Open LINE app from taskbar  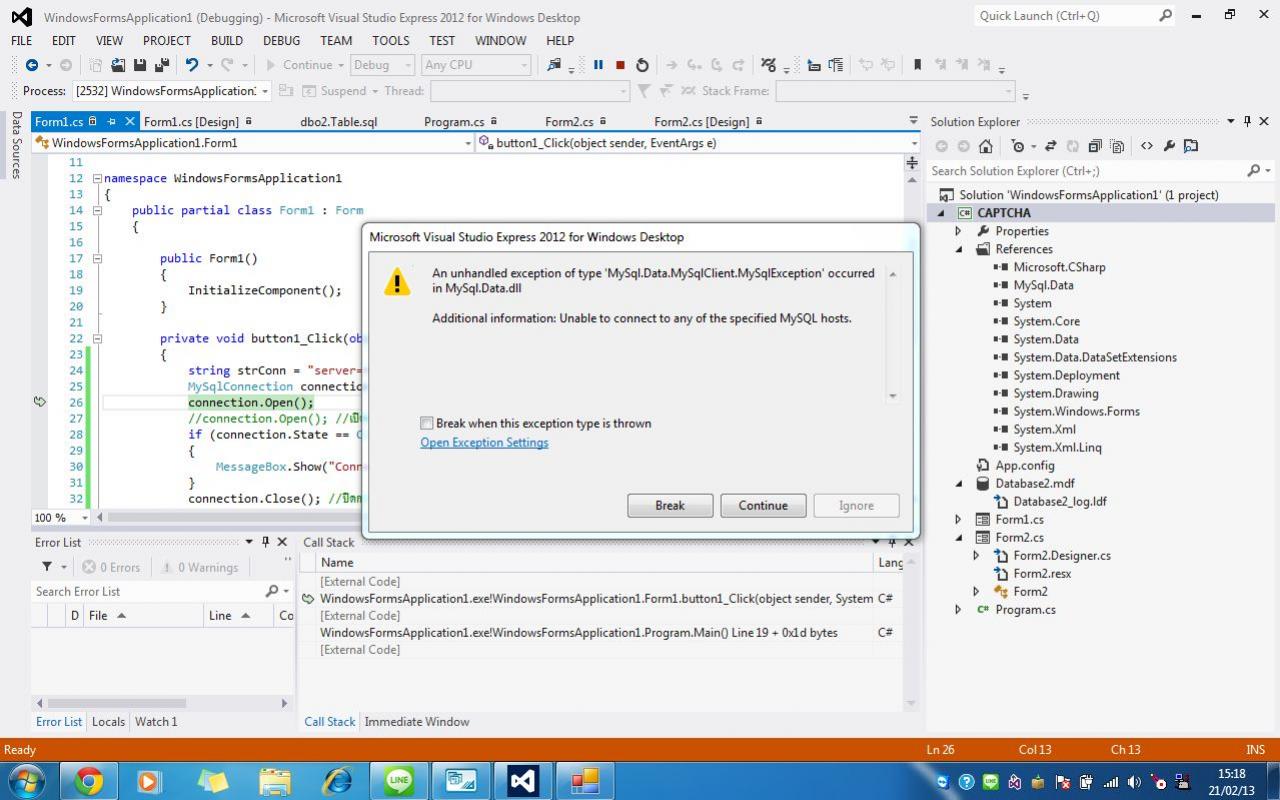(399, 780)
